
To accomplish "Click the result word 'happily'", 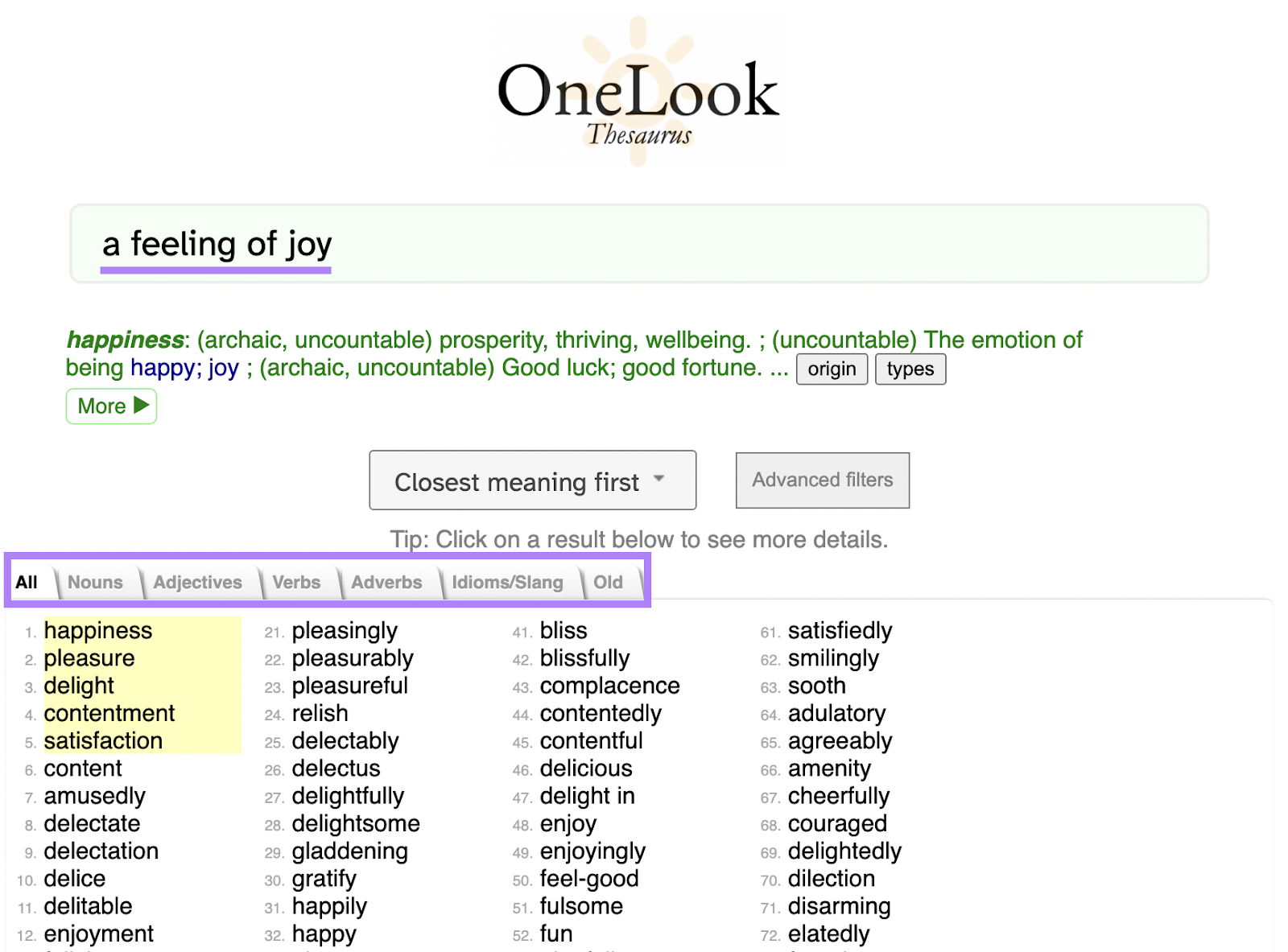I will pyautogui.click(x=329, y=906).
